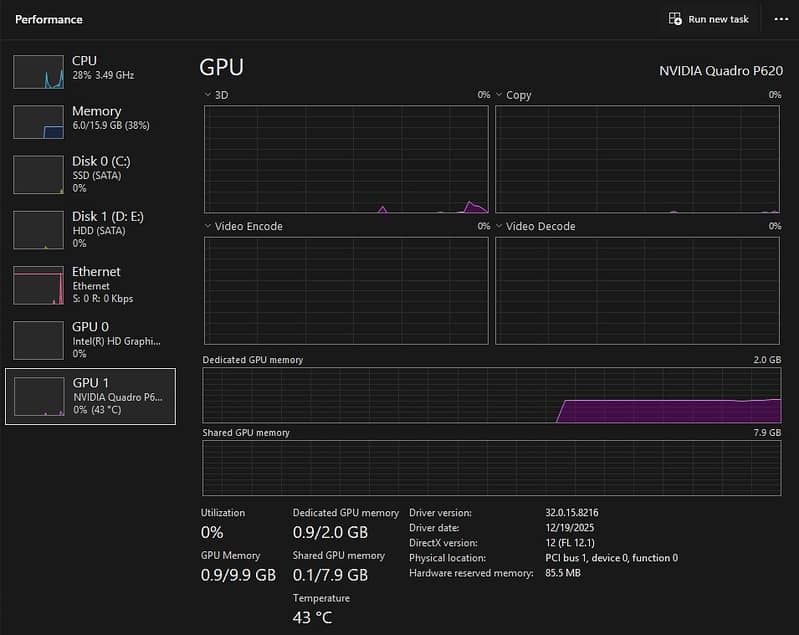Click the S: 0 R: 0 Kbps reading
Viewport: 799px width, 635px height.
pos(102,299)
